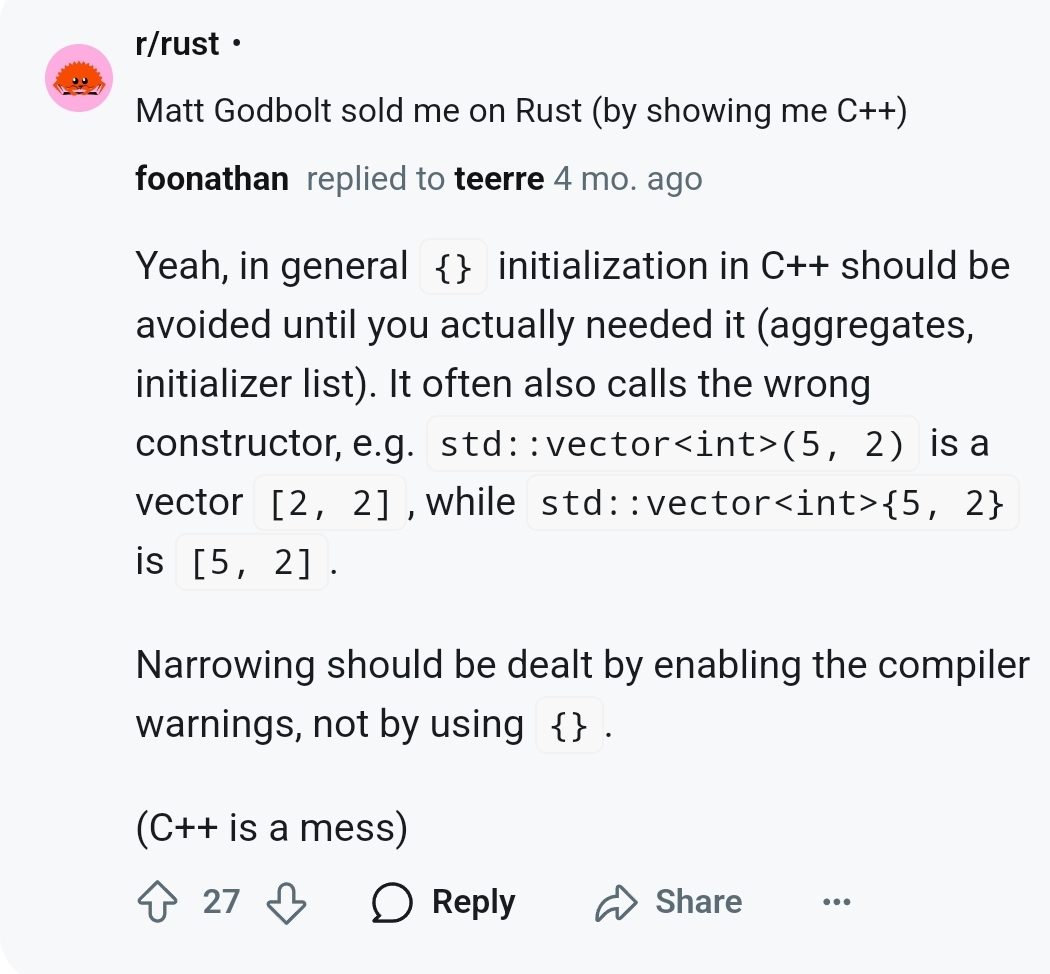Click the speech bubble reply icon
Image resolution: width=1050 pixels, height=974 pixels.
click(x=392, y=902)
